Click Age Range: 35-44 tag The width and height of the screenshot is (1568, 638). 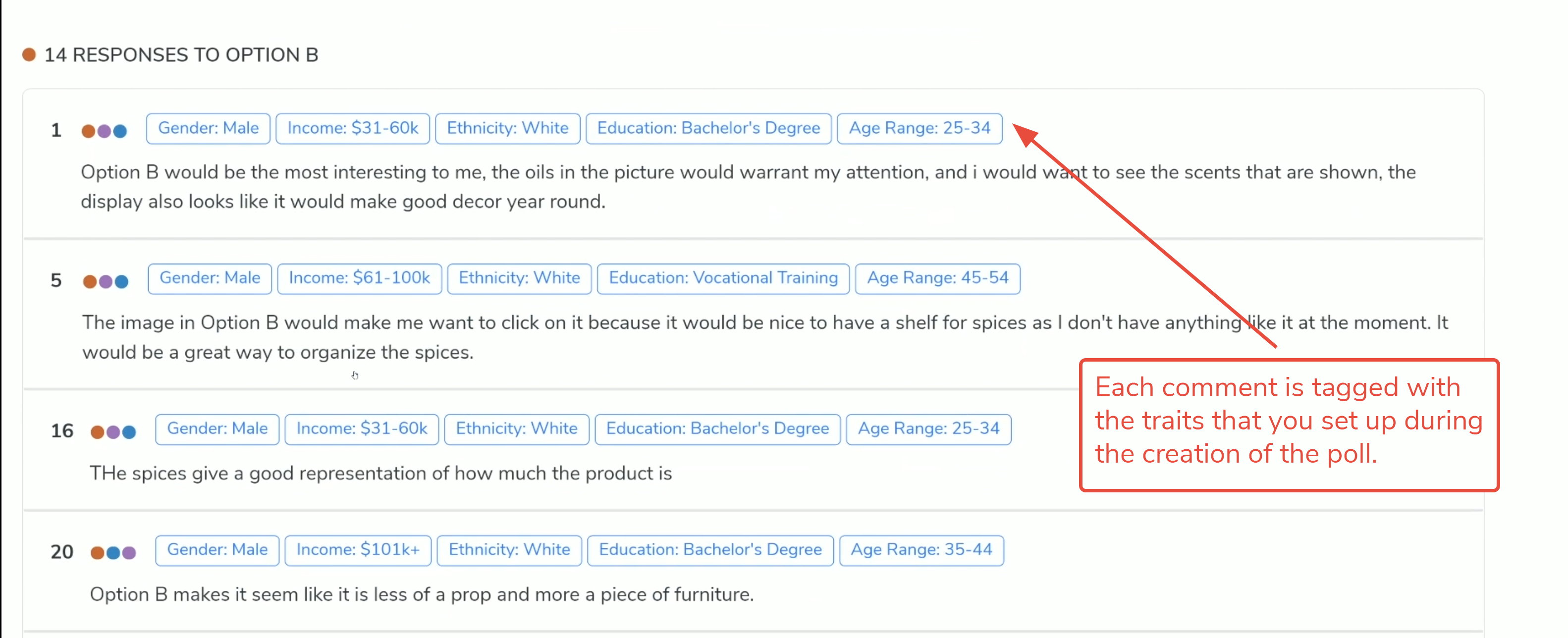point(921,550)
